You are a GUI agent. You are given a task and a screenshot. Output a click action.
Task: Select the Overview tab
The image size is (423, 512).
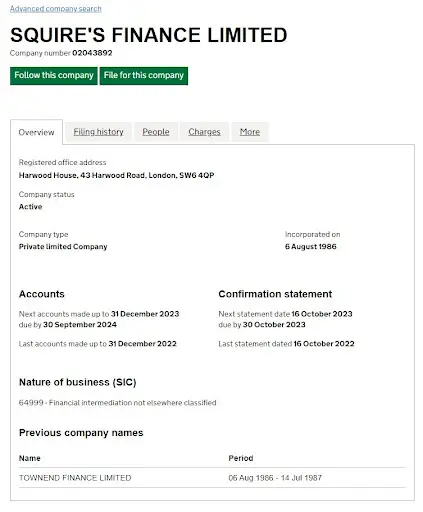[x=36, y=132]
